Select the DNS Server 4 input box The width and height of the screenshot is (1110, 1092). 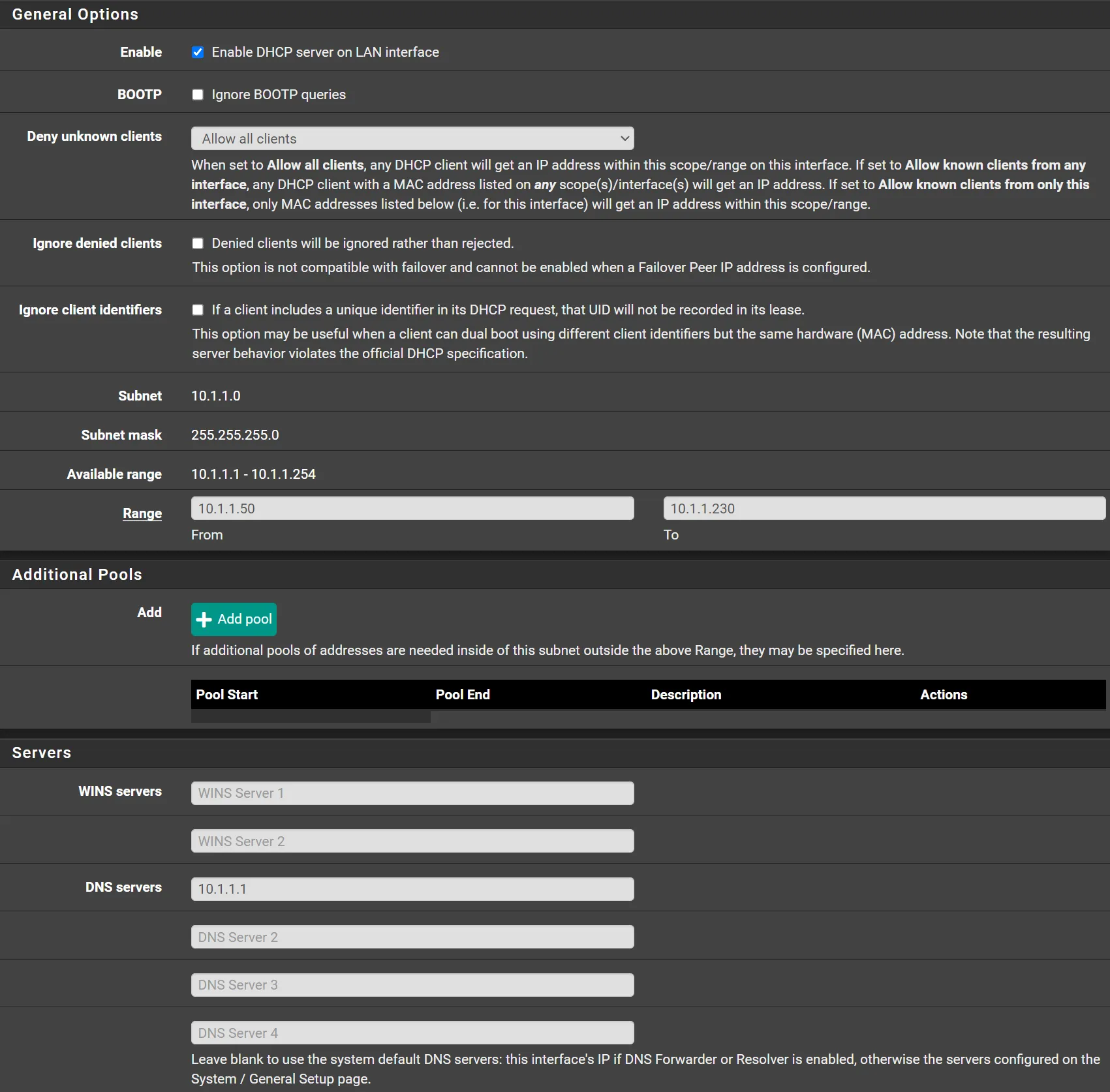[x=412, y=1033]
